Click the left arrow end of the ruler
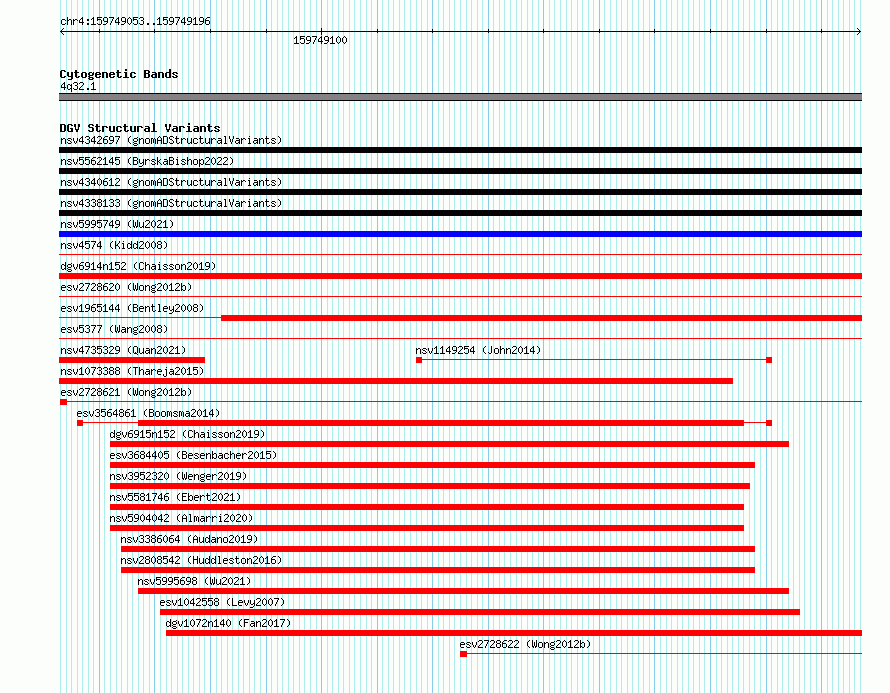The image size is (890, 693). [x=62, y=32]
